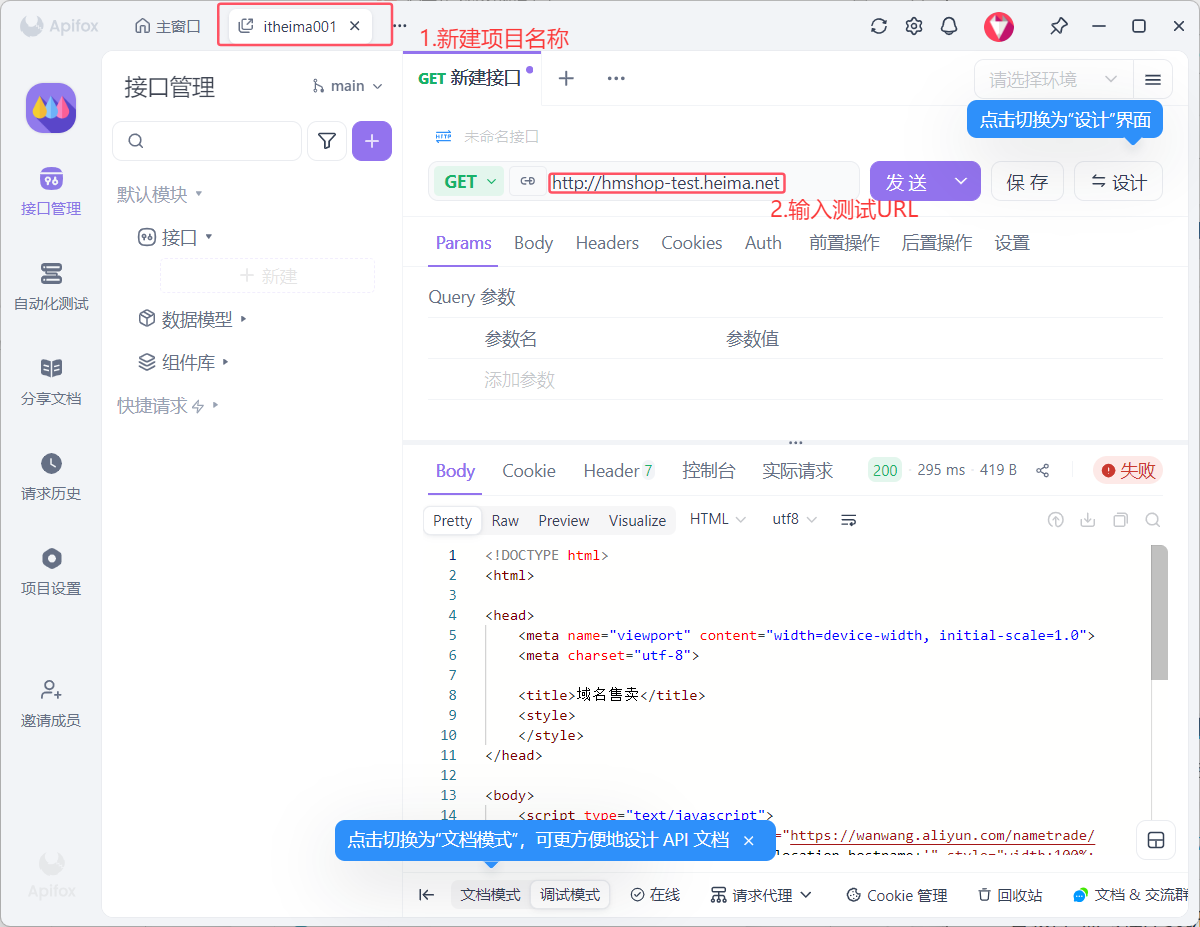This screenshot has height=927, width=1200.
Task: Select the Raw view mode
Action: 505,520
